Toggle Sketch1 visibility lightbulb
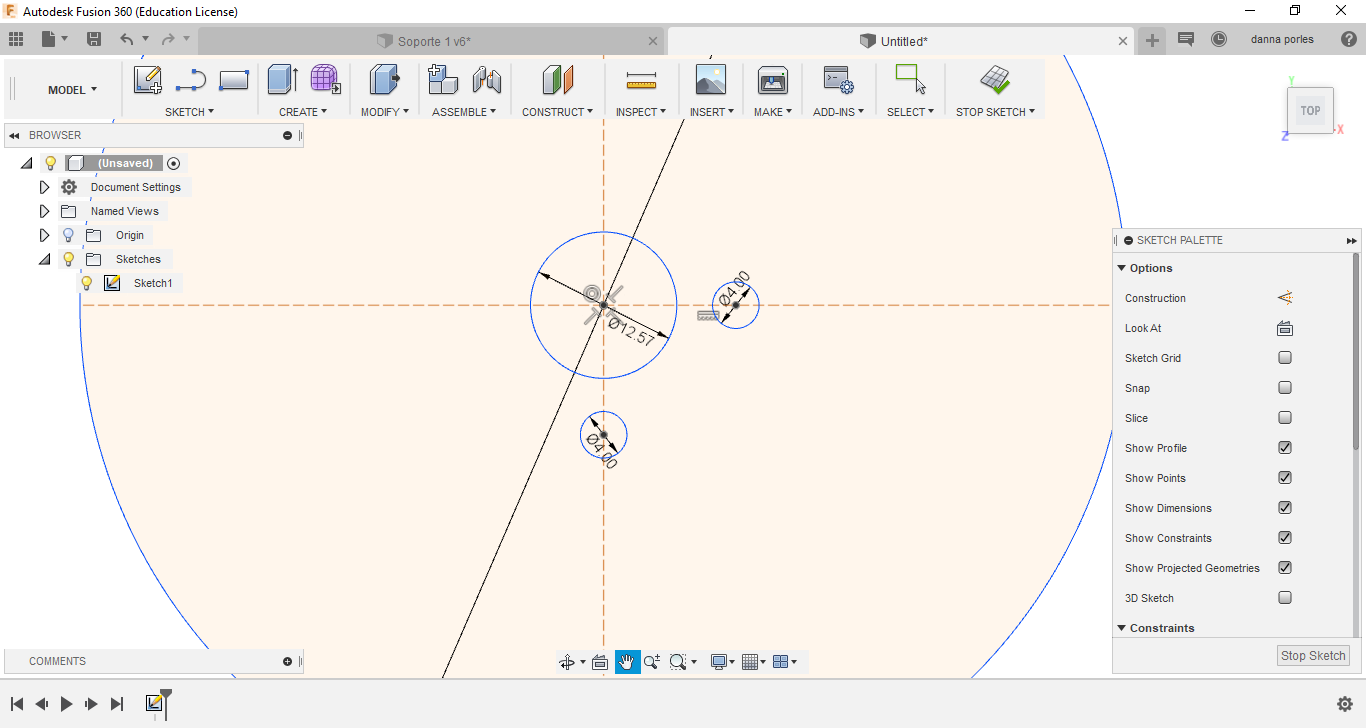The height and width of the screenshot is (728, 1366). click(87, 283)
